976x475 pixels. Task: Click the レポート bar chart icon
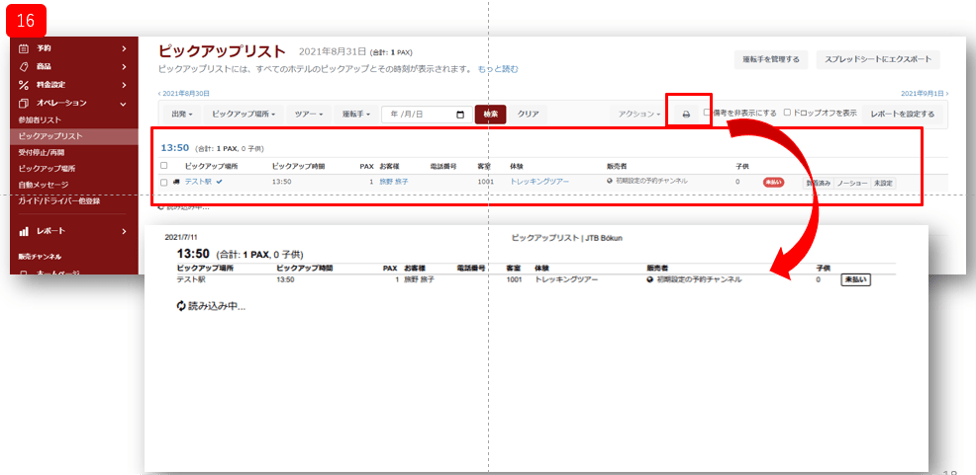pyautogui.click(x=23, y=231)
